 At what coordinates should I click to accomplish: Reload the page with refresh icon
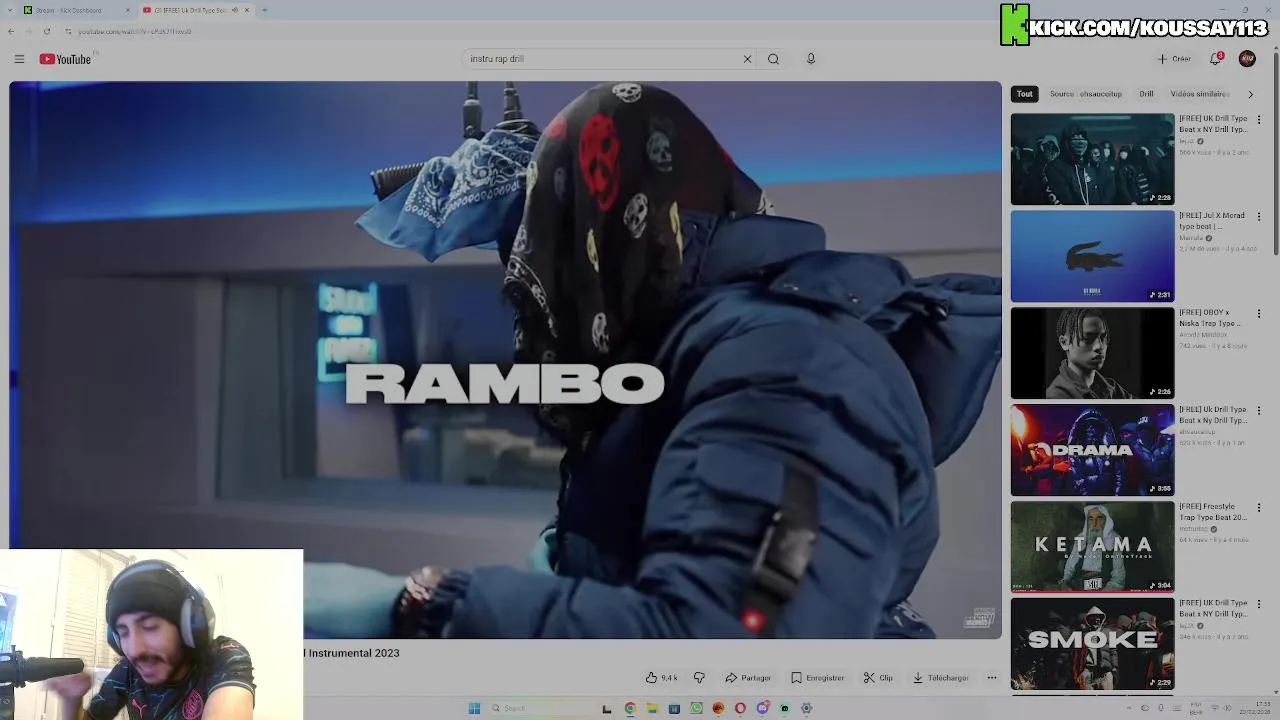(x=46, y=31)
